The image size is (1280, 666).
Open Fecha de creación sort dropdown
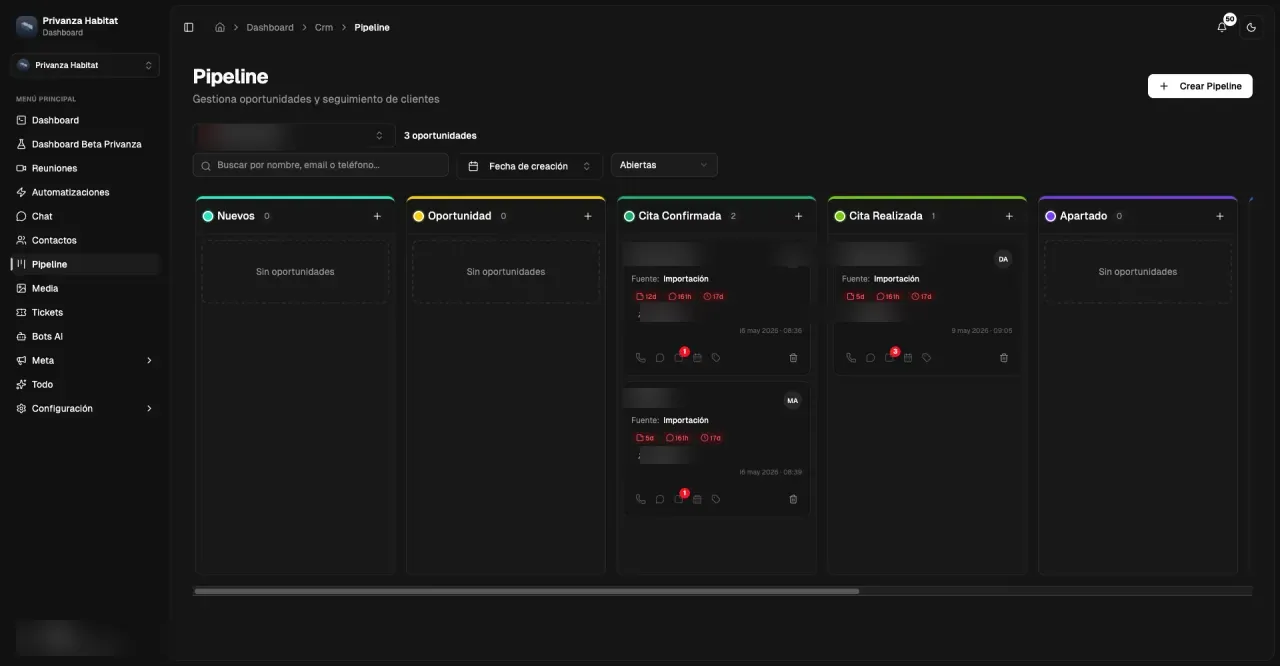tap(530, 166)
